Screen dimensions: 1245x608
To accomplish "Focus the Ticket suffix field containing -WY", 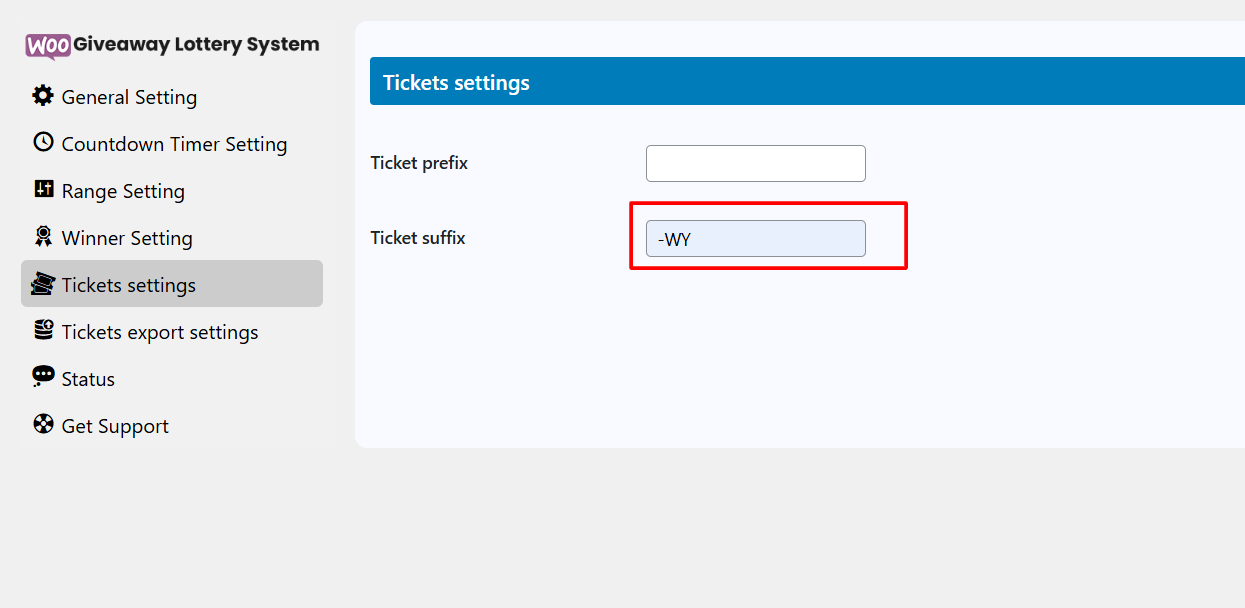I will (x=755, y=239).
